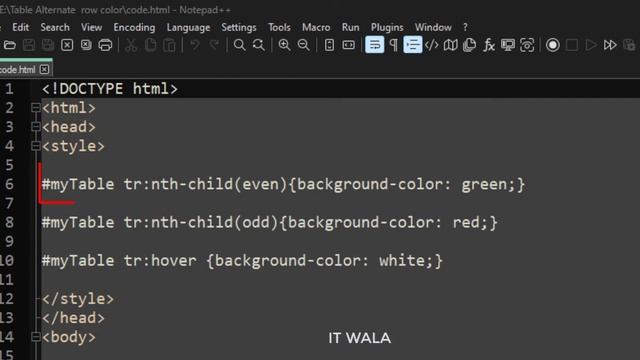Viewport: 640px width, 360px height.
Task: Place cursor in the tr:hover CSS line
Action: [242, 261]
